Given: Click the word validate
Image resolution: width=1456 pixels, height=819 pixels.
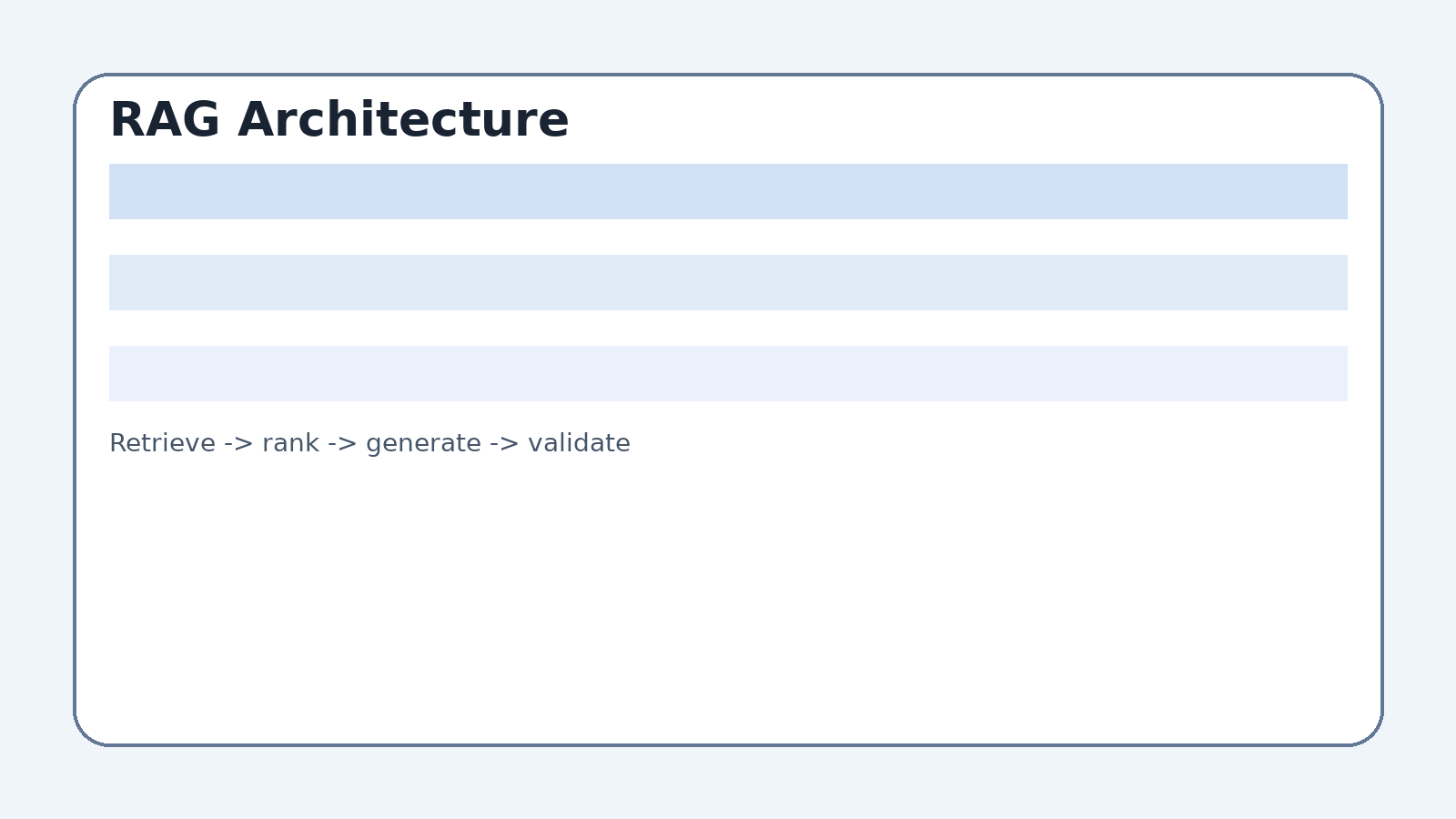Looking at the screenshot, I should point(579,443).
